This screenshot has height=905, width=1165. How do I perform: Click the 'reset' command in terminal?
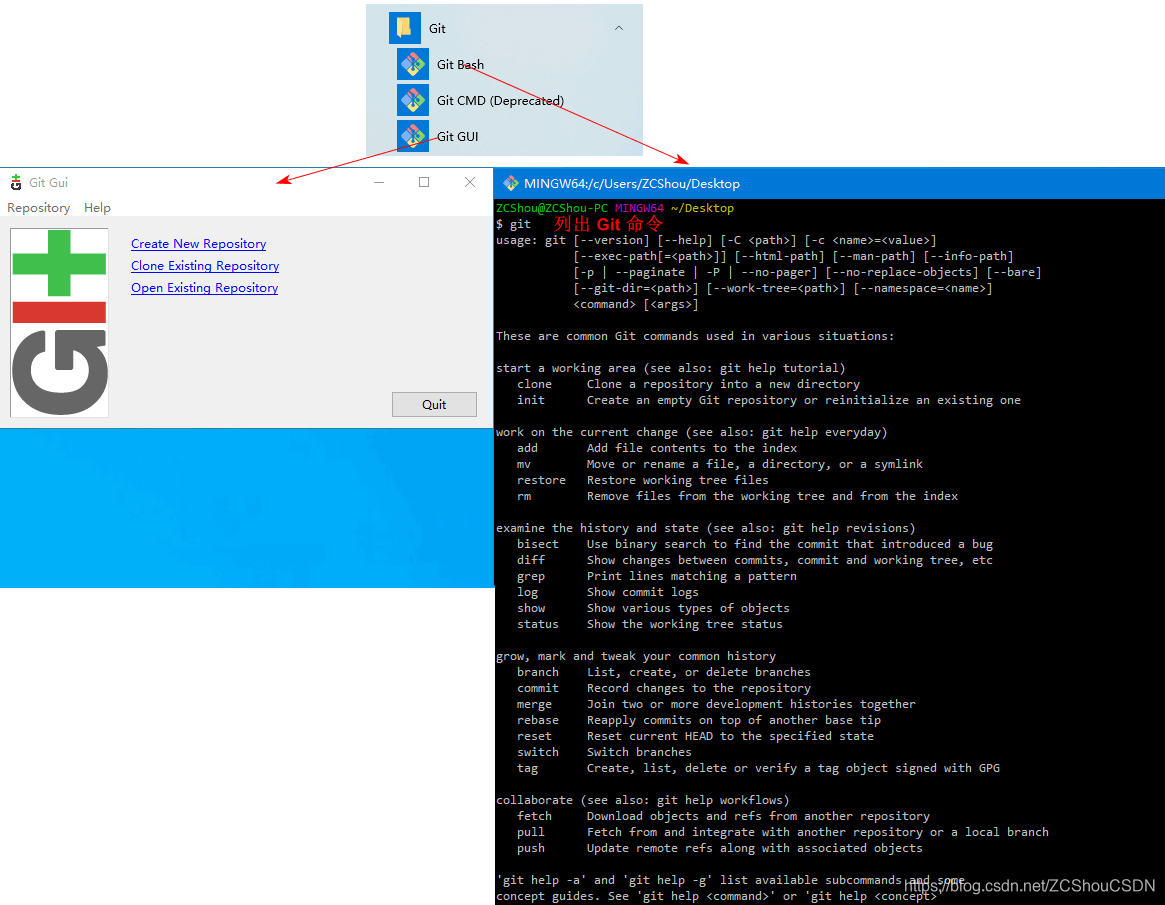click(x=534, y=736)
